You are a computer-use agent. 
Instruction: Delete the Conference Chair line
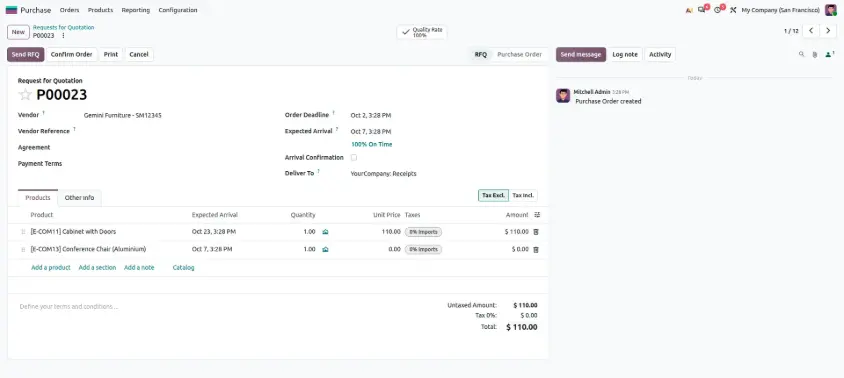(536, 249)
